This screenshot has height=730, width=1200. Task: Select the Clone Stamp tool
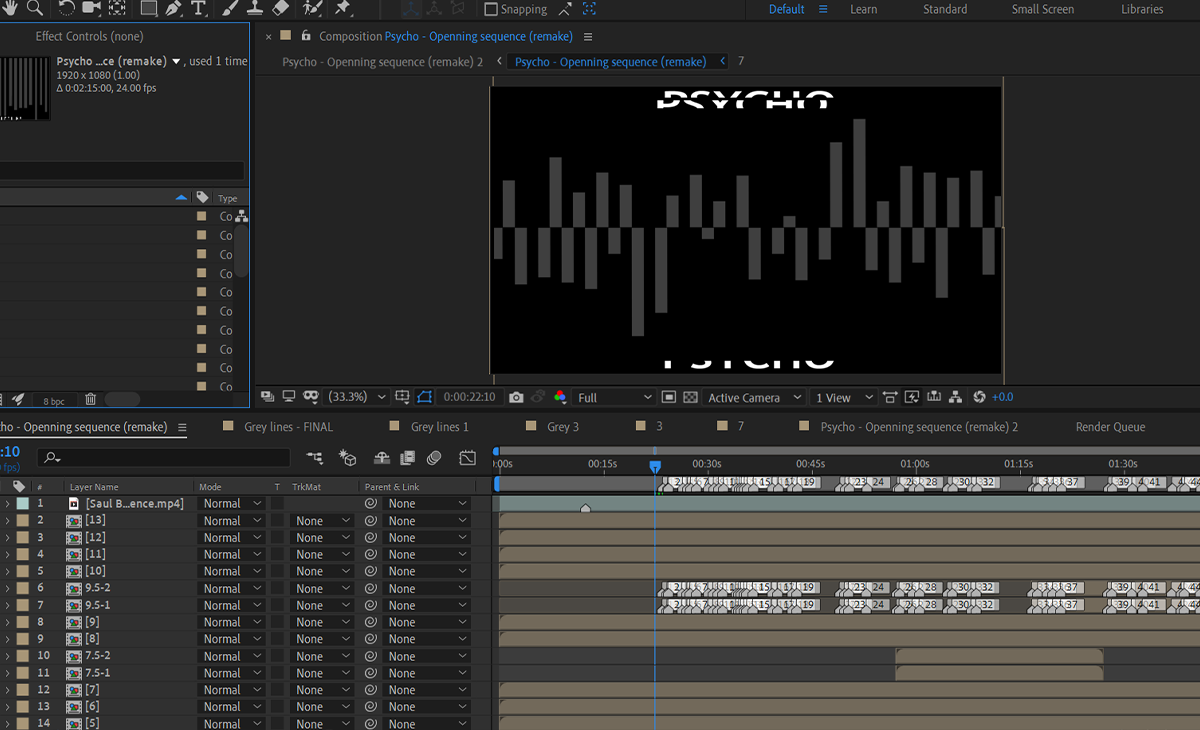click(254, 8)
